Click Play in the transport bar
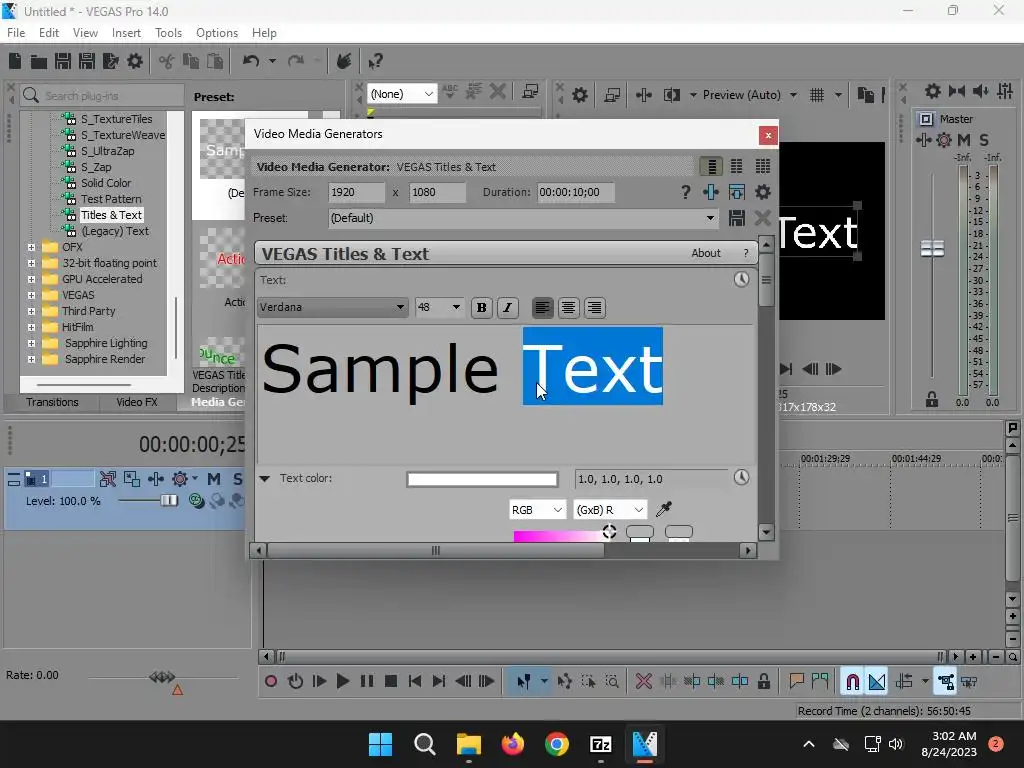This screenshot has height=768, width=1024. pyautogui.click(x=343, y=682)
